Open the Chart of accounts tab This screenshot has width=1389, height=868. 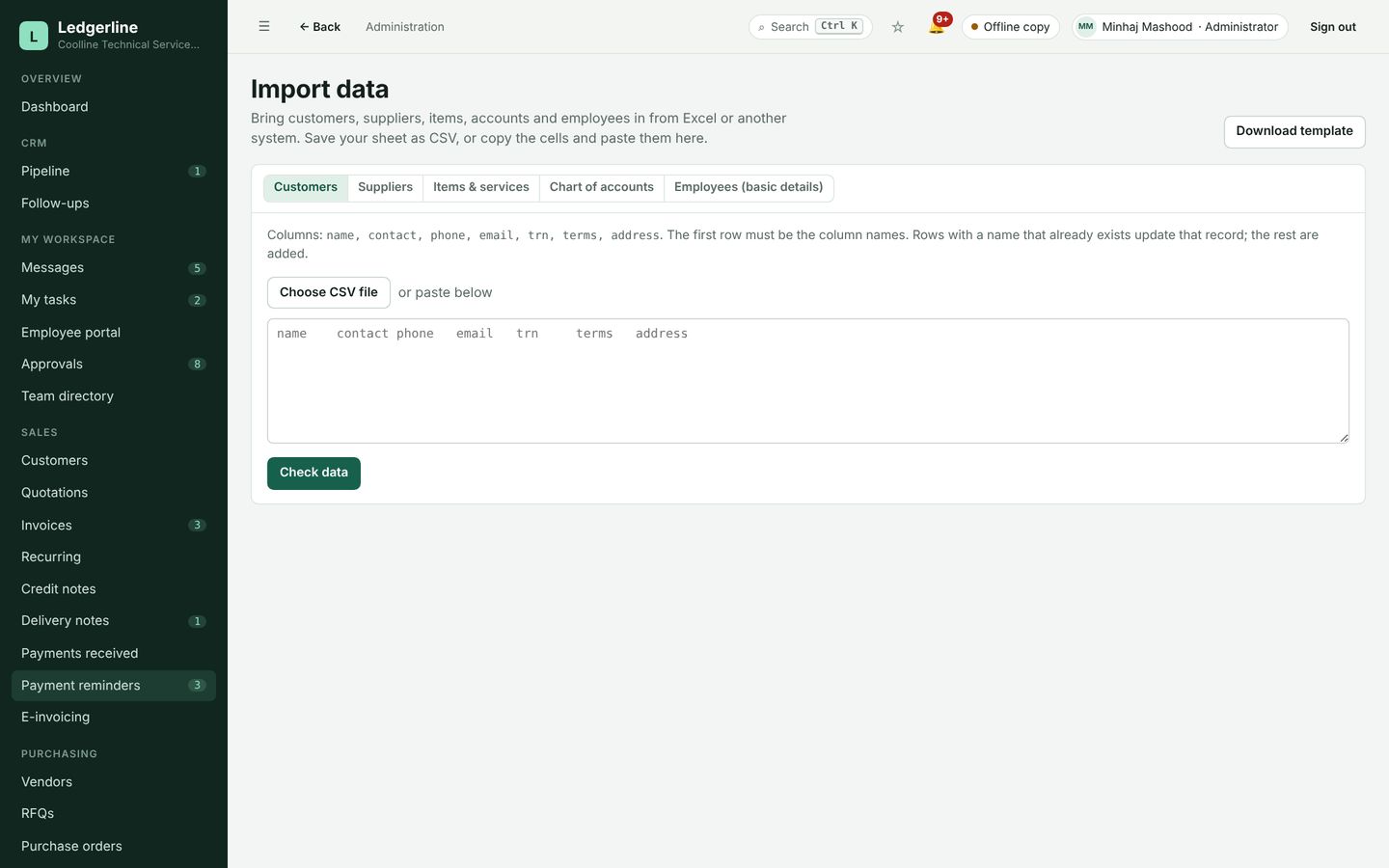pyautogui.click(x=602, y=188)
